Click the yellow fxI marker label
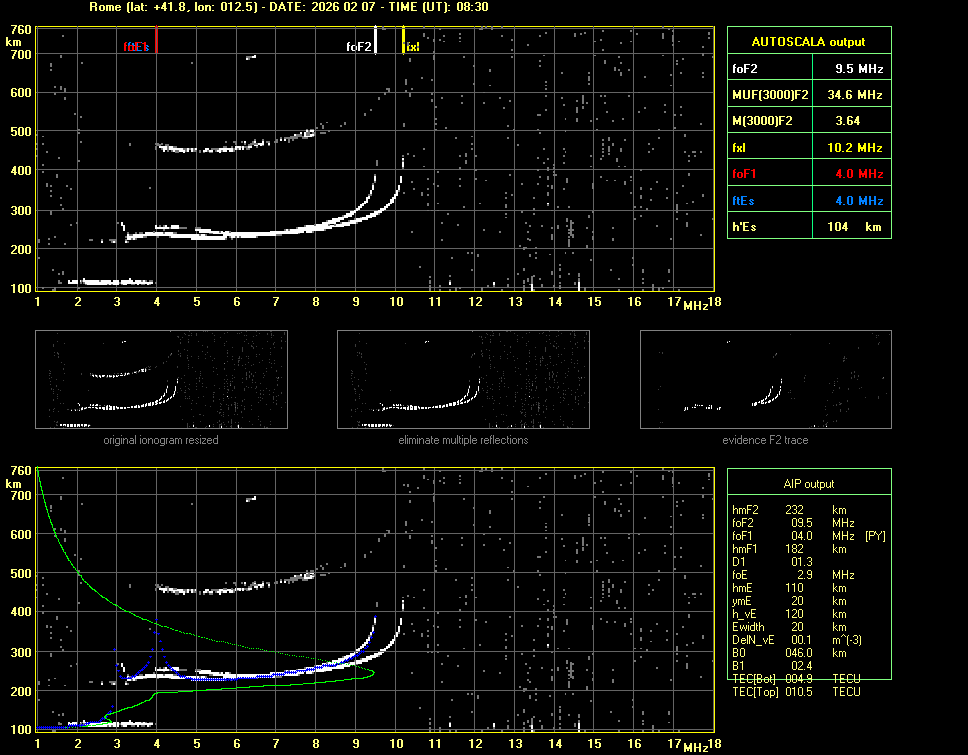This screenshot has width=968, height=755. (x=412, y=46)
